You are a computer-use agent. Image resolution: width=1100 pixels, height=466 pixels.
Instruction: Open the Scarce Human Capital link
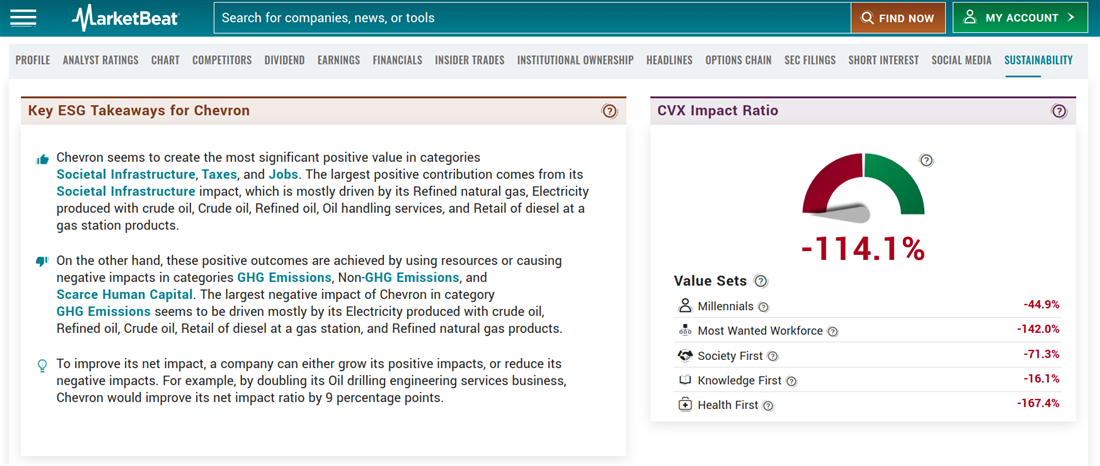click(x=126, y=295)
